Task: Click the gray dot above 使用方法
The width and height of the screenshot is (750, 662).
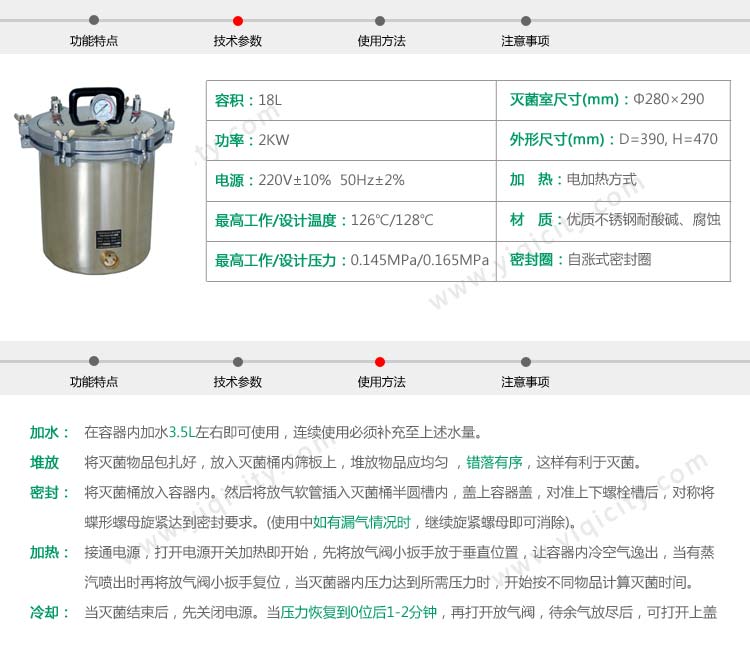Action: coord(380,20)
